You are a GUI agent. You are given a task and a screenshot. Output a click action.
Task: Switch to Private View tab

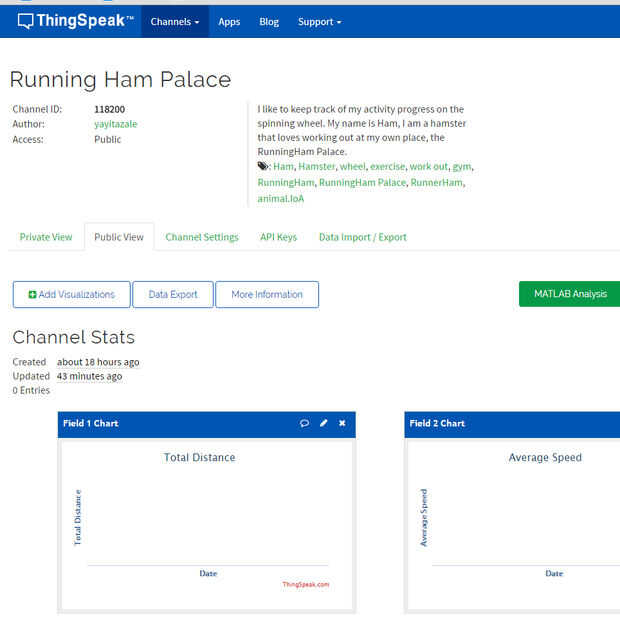(x=46, y=237)
